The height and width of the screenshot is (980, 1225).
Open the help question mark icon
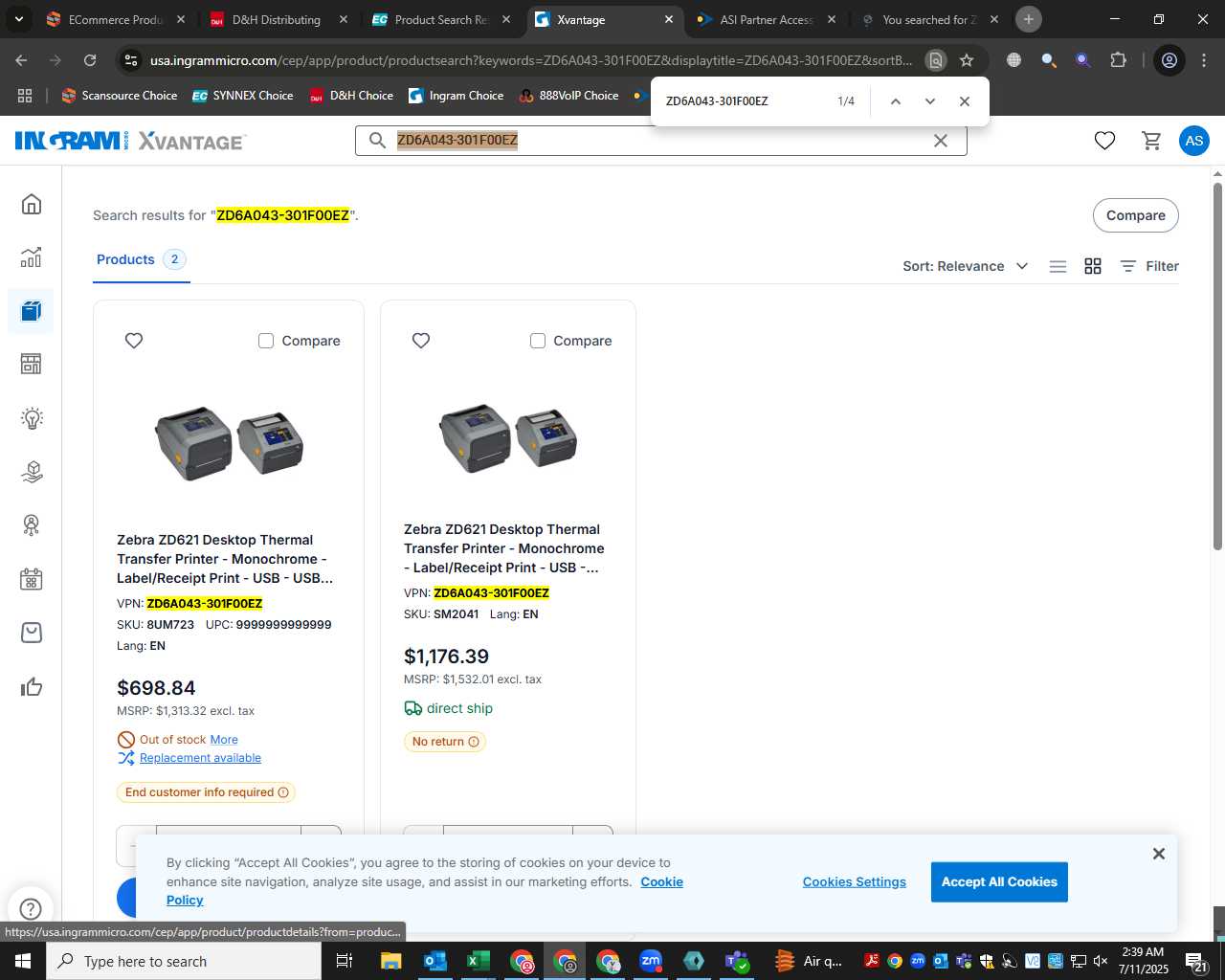[x=31, y=908]
